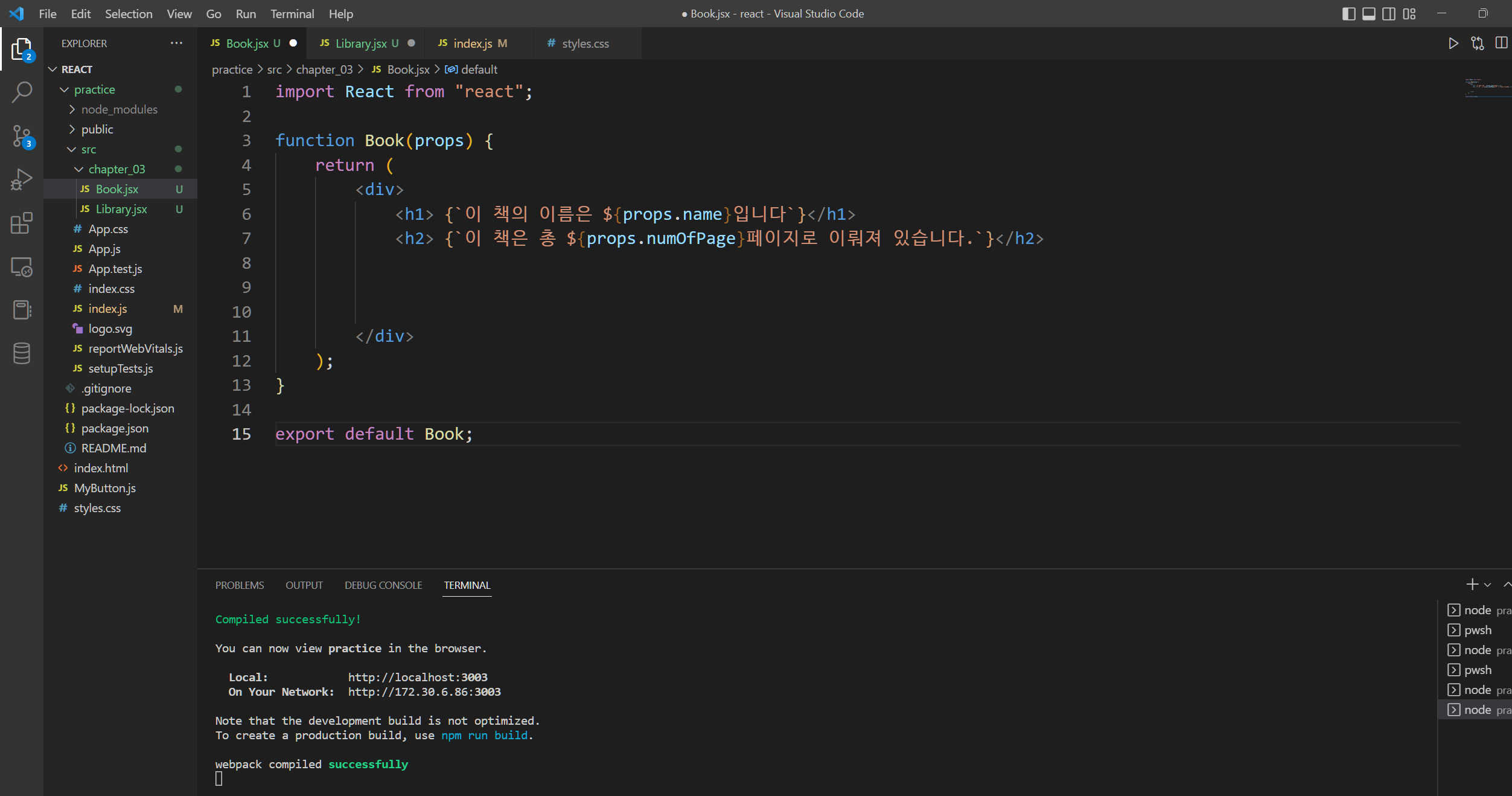Click the localhost:3003 link in terminal
The image size is (1512, 796).
pyautogui.click(x=418, y=678)
